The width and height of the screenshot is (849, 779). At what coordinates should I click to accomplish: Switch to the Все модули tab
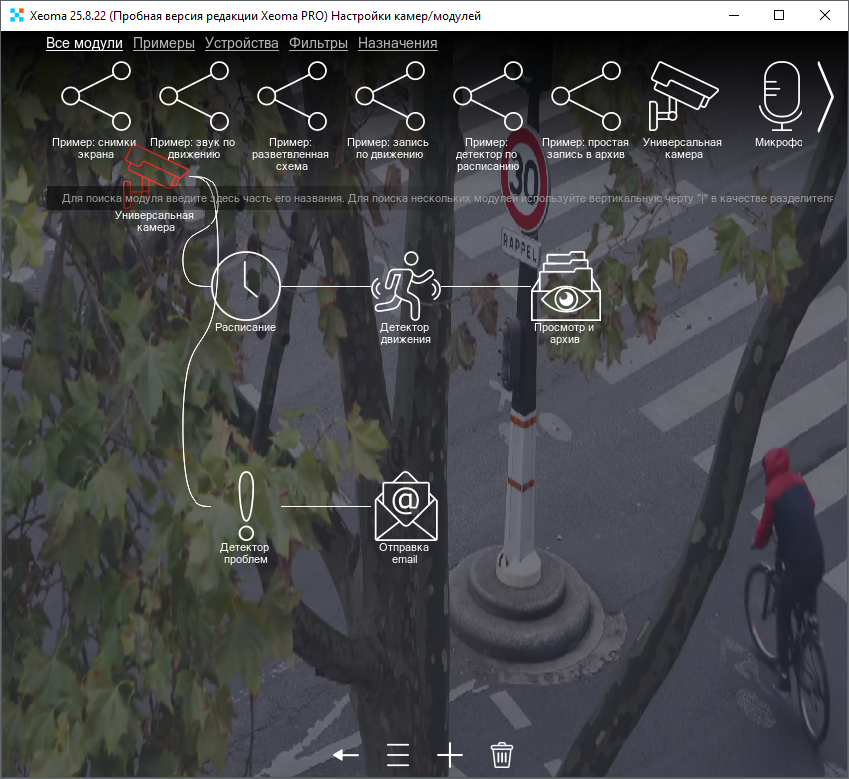(x=84, y=43)
